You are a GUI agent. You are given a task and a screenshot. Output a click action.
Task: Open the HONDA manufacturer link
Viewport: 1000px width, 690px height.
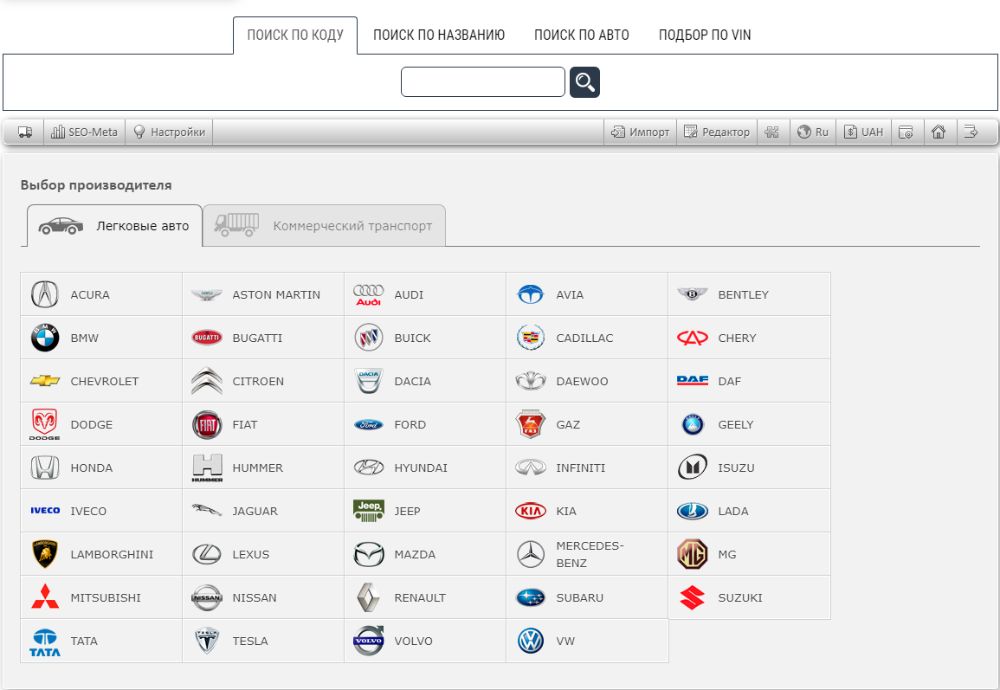coord(92,467)
